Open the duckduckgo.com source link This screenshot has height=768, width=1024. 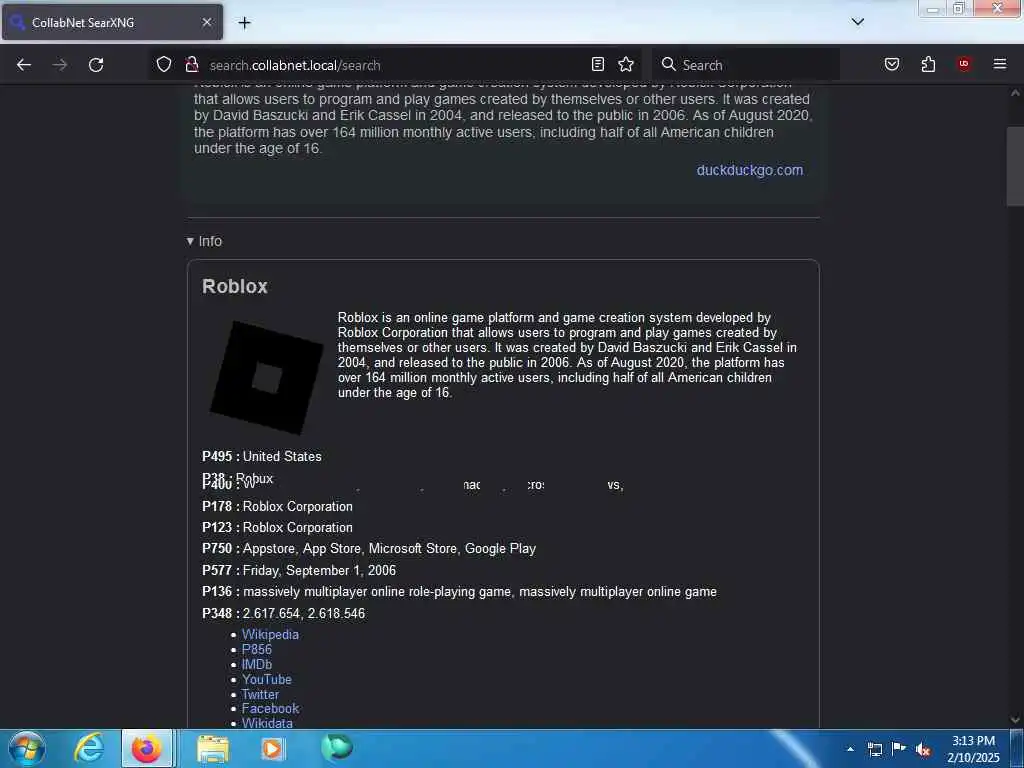click(750, 170)
